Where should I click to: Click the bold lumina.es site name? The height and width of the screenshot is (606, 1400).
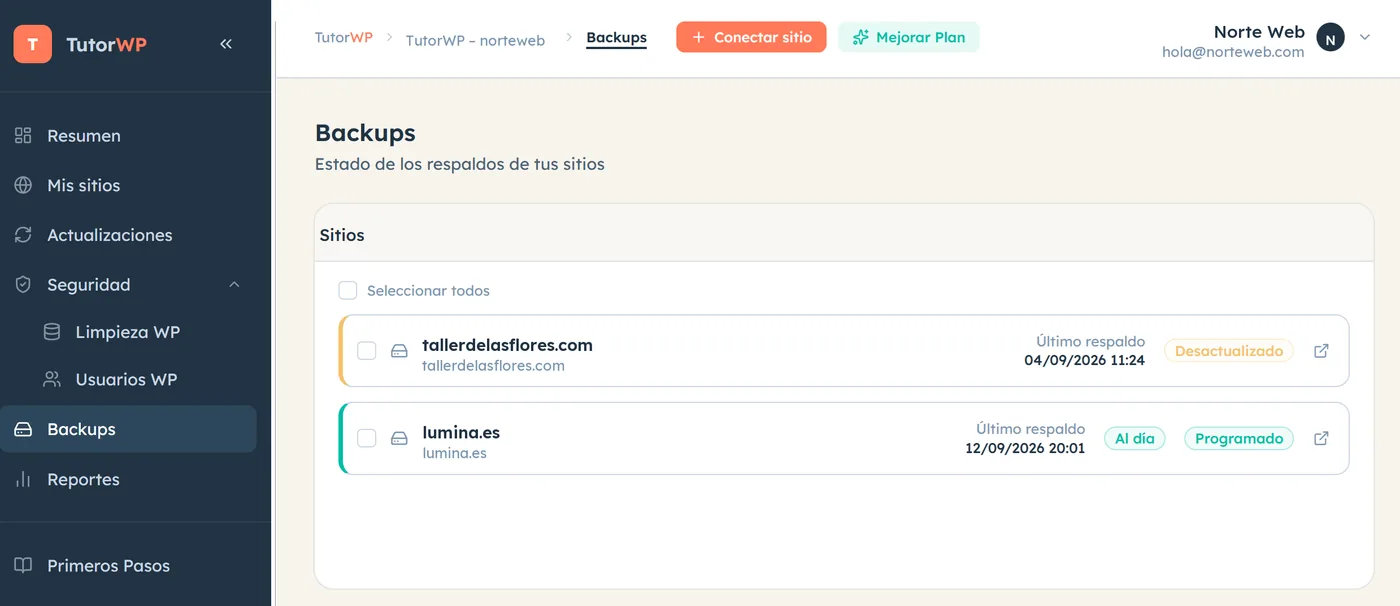click(461, 433)
